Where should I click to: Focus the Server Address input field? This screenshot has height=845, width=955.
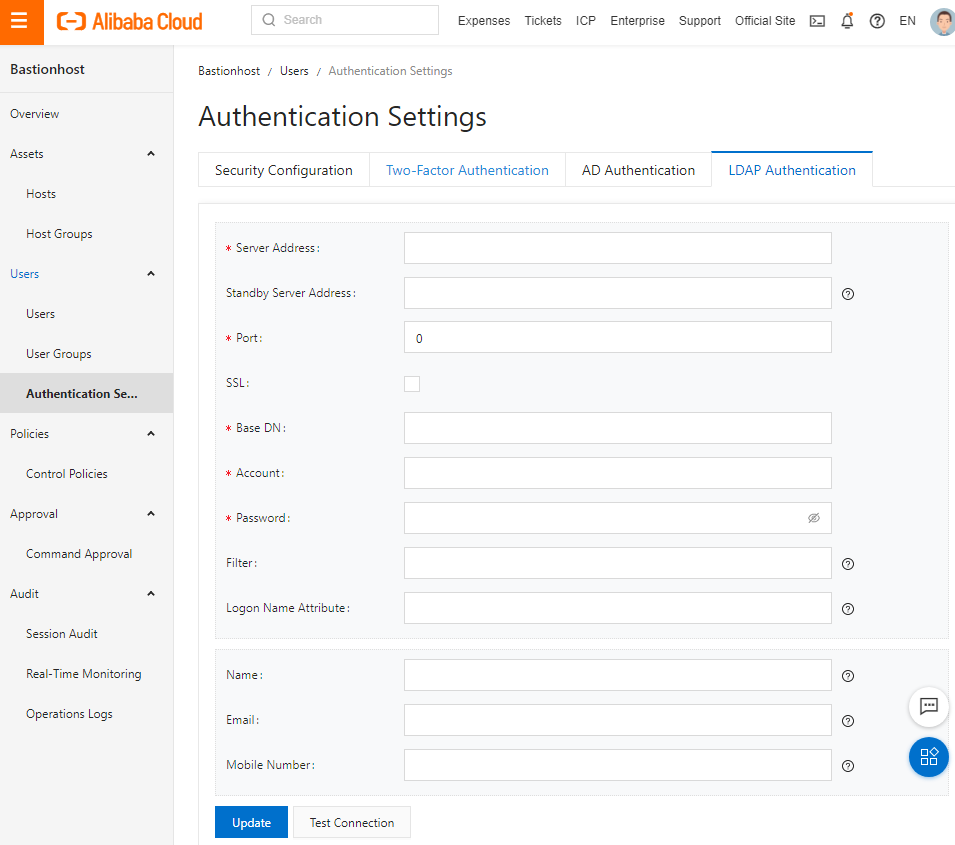point(617,248)
